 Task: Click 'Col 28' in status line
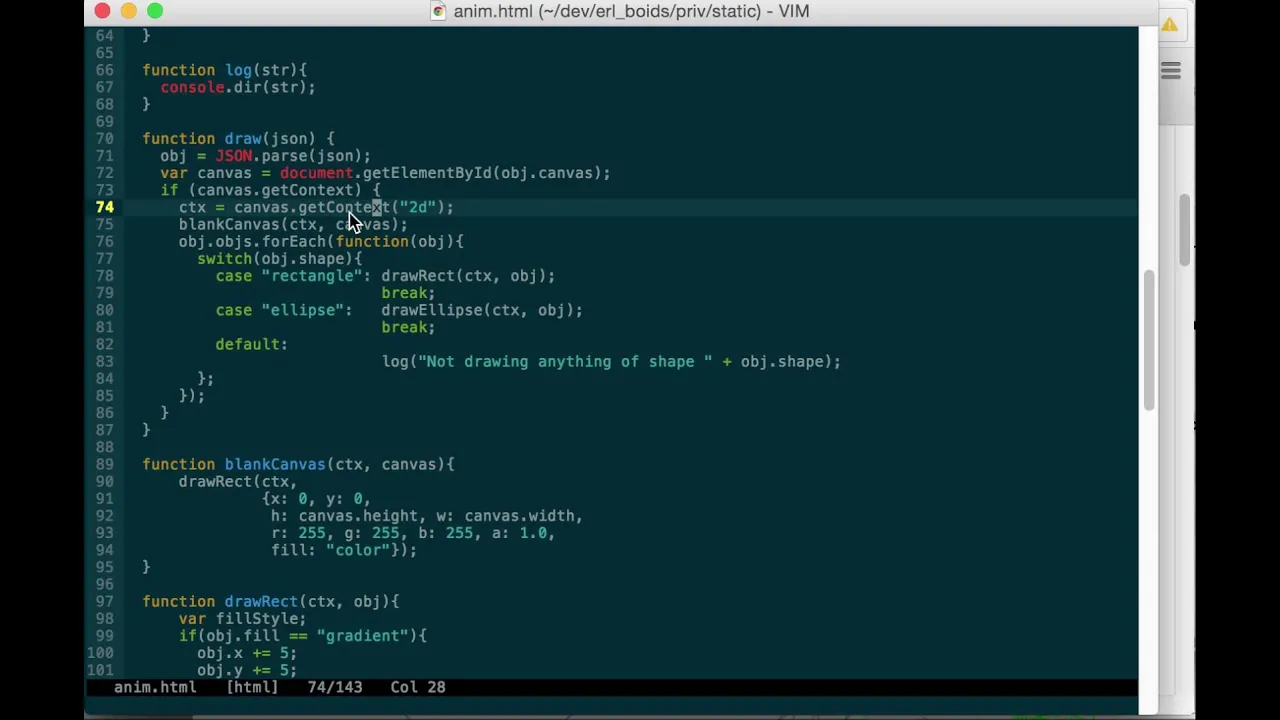coord(418,687)
